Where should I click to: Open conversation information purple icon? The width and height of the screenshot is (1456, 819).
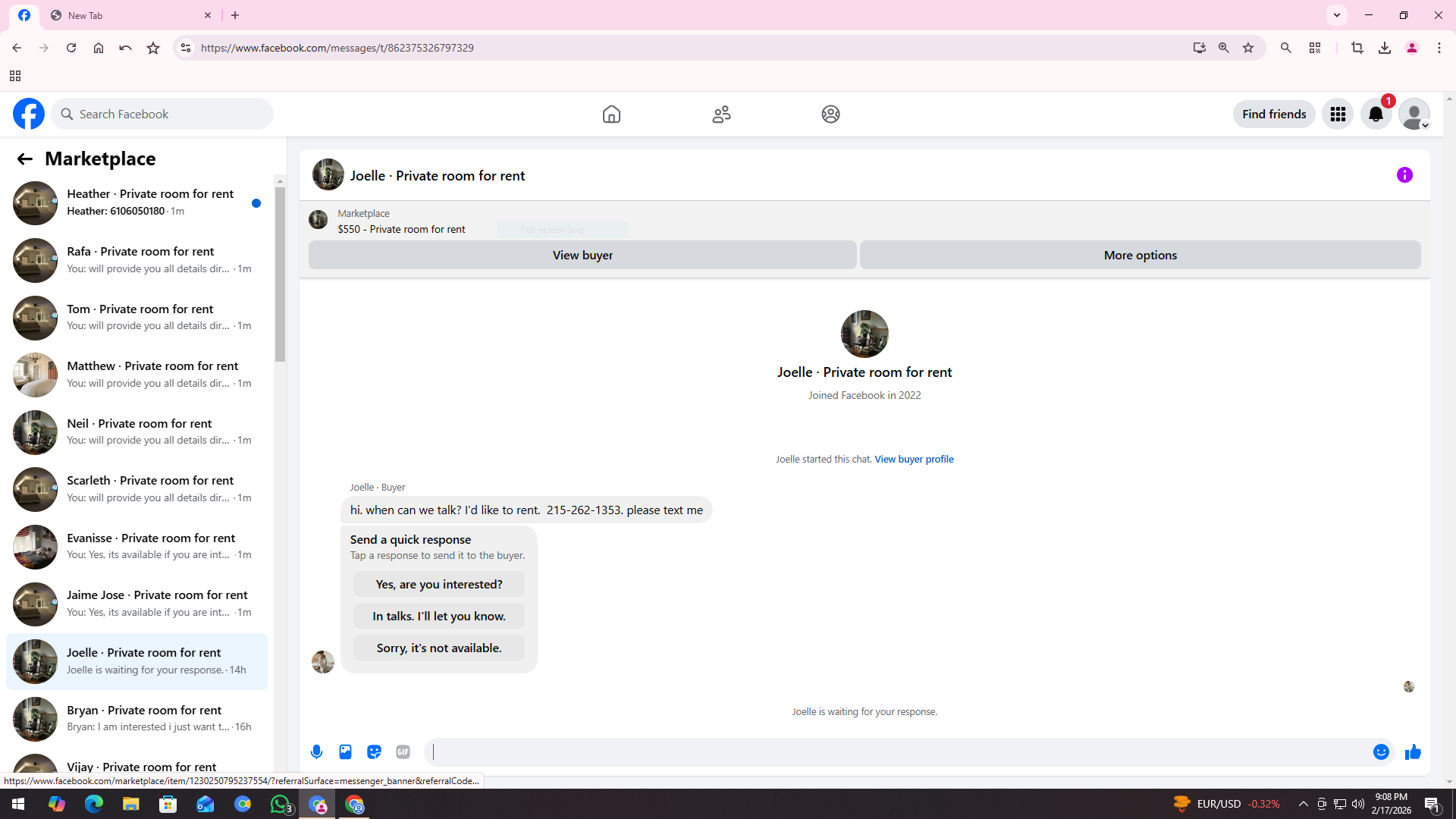pos(1404,175)
